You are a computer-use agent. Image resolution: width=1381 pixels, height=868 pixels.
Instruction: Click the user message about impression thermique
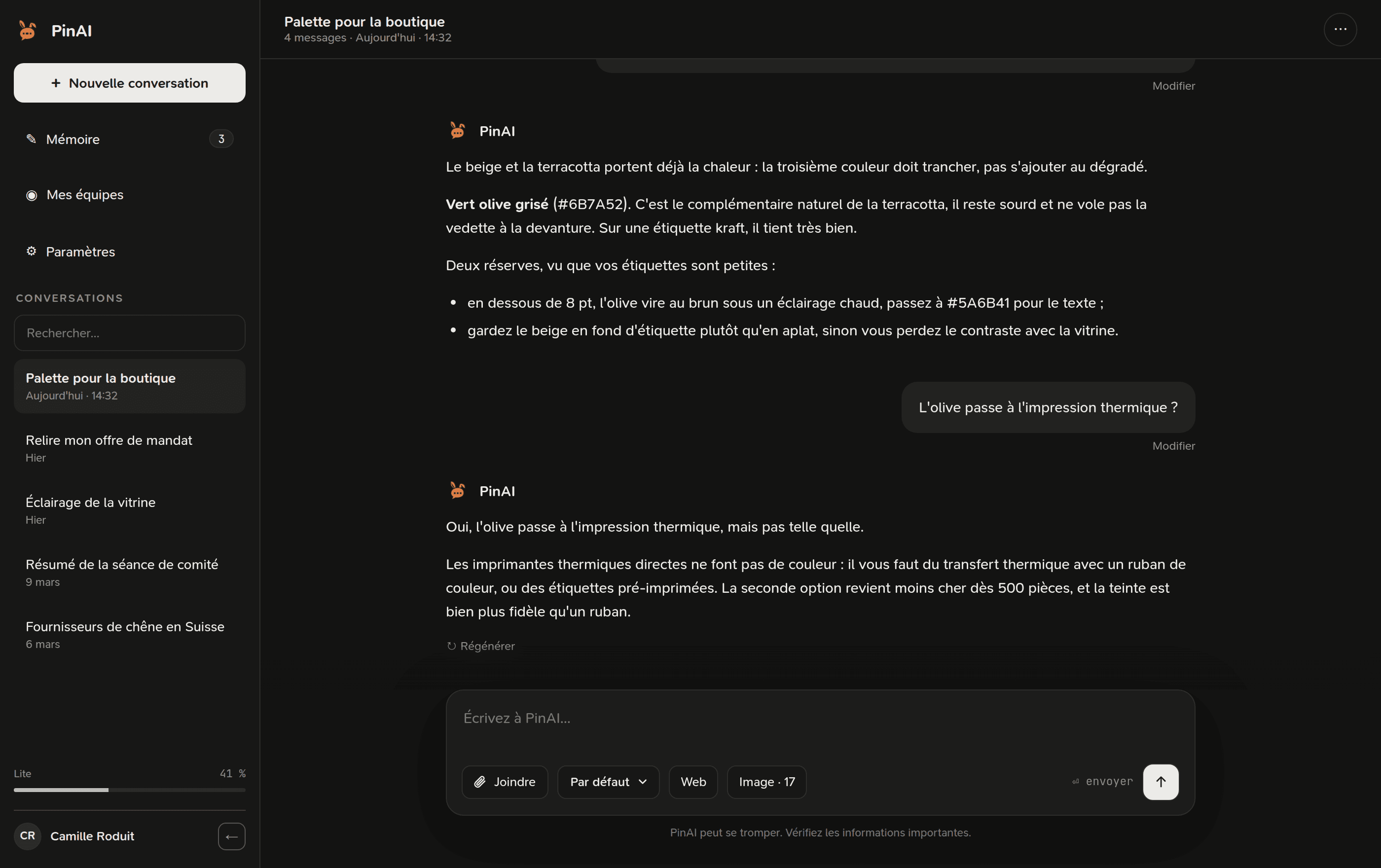tap(1048, 407)
